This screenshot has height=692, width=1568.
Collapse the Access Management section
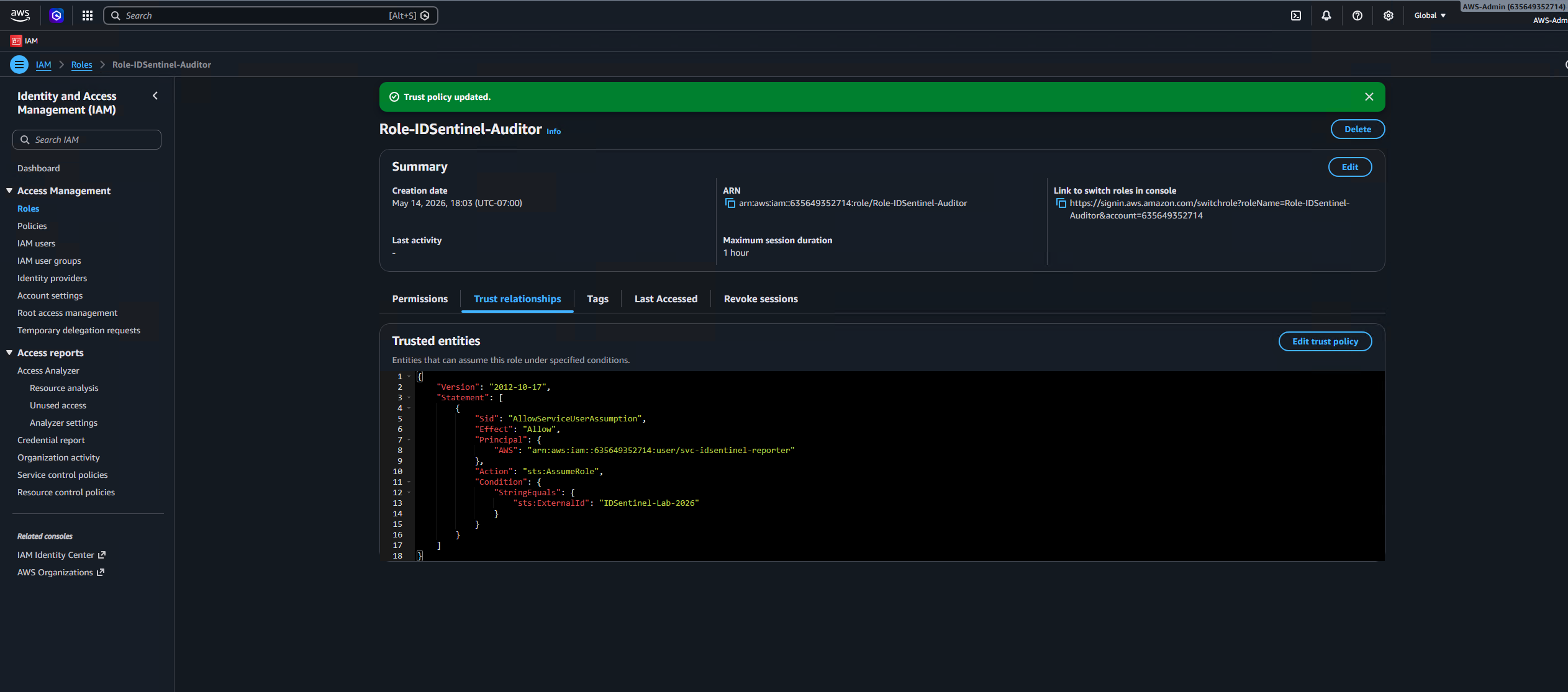click(9, 191)
